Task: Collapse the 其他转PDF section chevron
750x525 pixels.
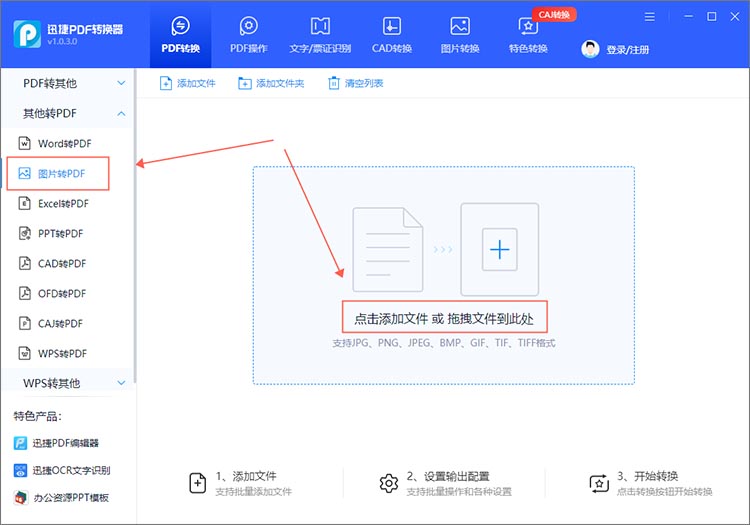Action: (121, 113)
